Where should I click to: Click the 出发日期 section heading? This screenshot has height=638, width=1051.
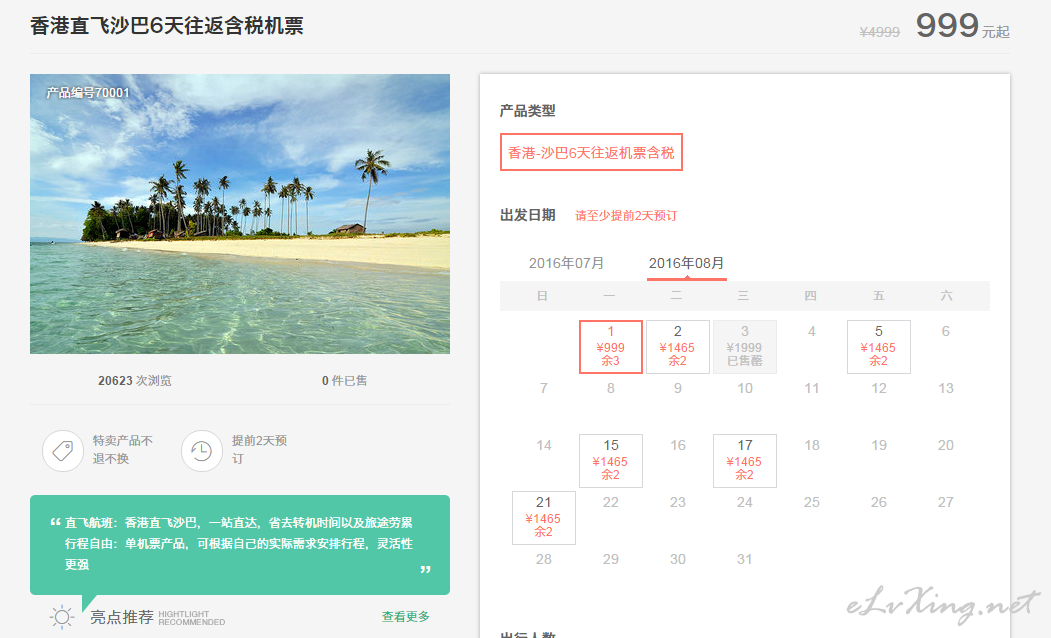pyautogui.click(x=528, y=215)
